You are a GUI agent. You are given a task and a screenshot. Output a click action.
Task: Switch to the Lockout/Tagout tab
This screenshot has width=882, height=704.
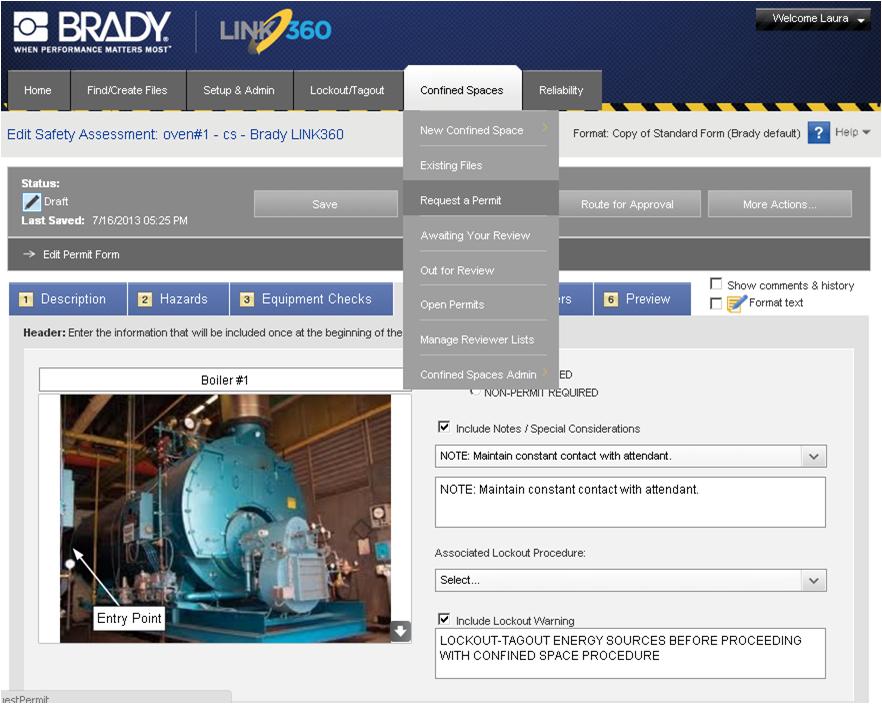[x=347, y=90]
